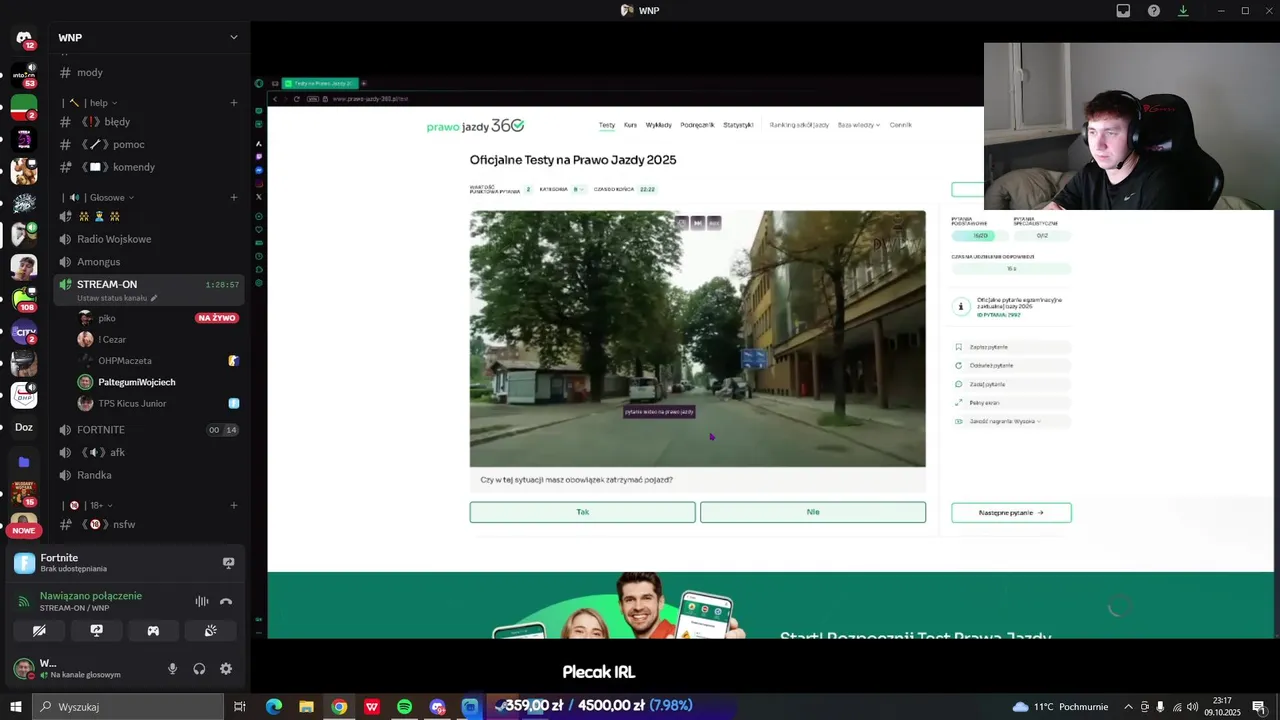Screen dimensions: 1280x720
Task: Expand the WNP server menu
Action: 234,37
